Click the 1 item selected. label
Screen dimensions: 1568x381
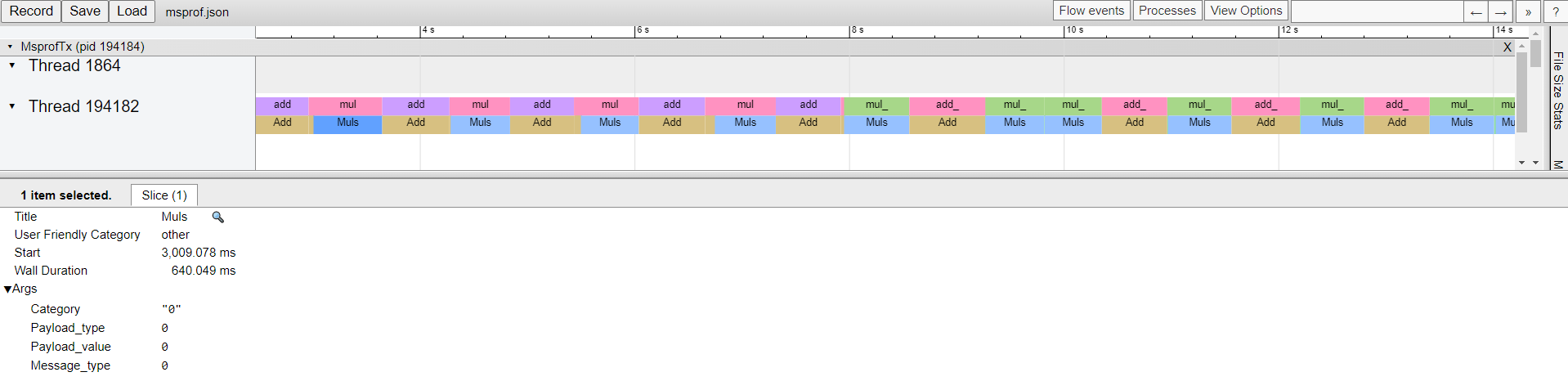tap(66, 195)
